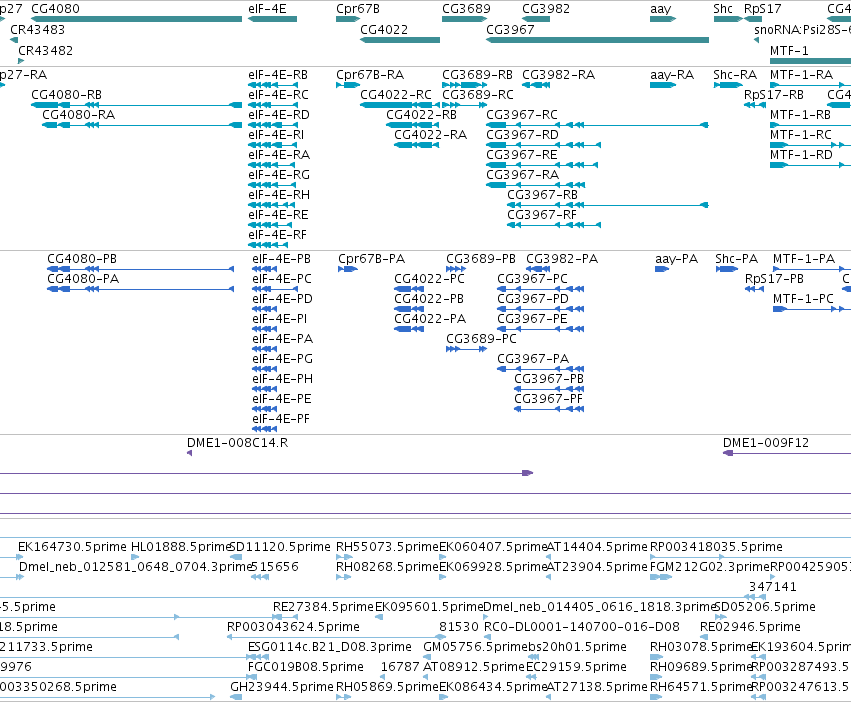Select the CG3689 gene label
This screenshot has height=702, width=851.
click(x=466, y=9)
